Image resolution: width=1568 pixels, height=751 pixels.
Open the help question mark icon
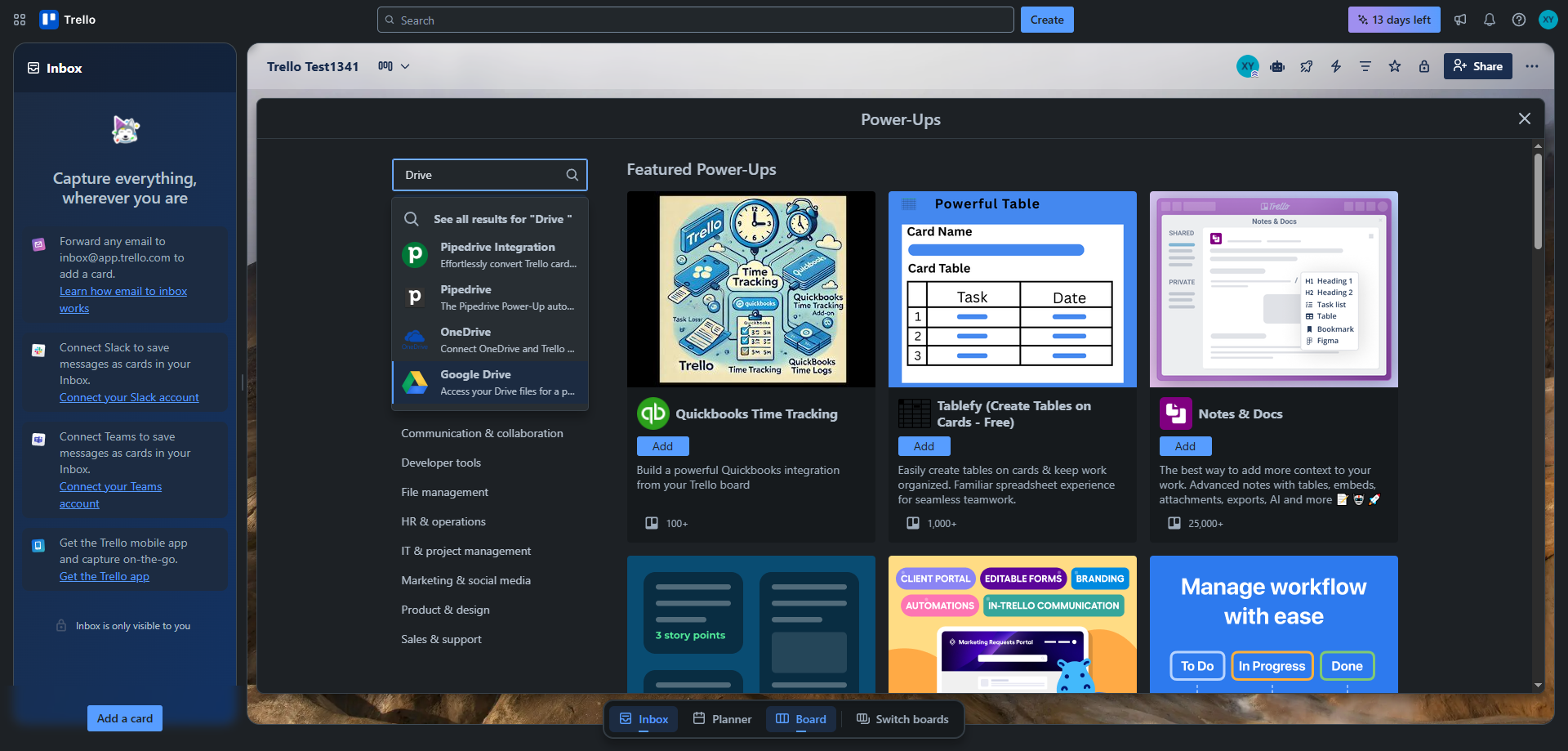point(1519,20)
